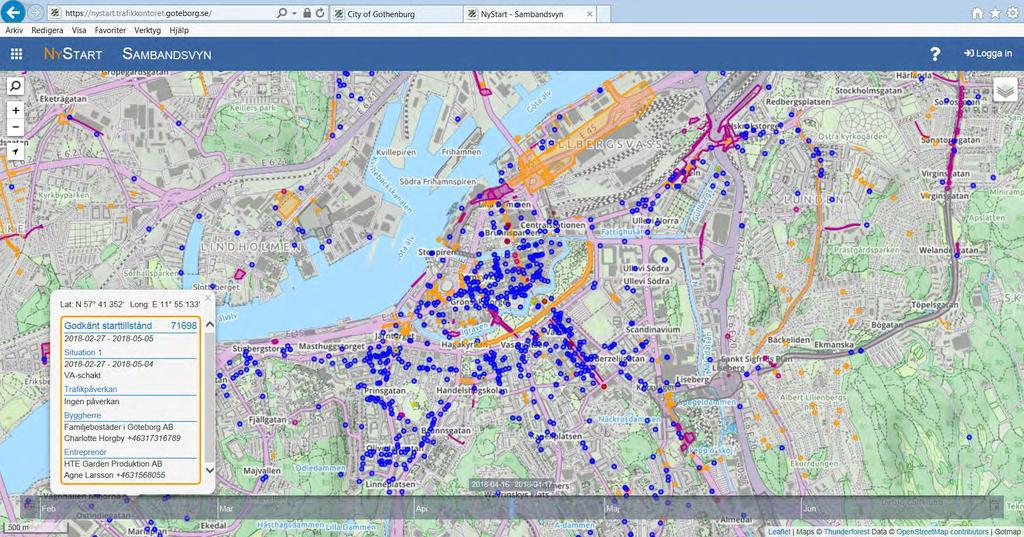Click the 2018-02-27 - 2018-05-05 date range
The image size is (1024, 537).
[x=108, y=338]
